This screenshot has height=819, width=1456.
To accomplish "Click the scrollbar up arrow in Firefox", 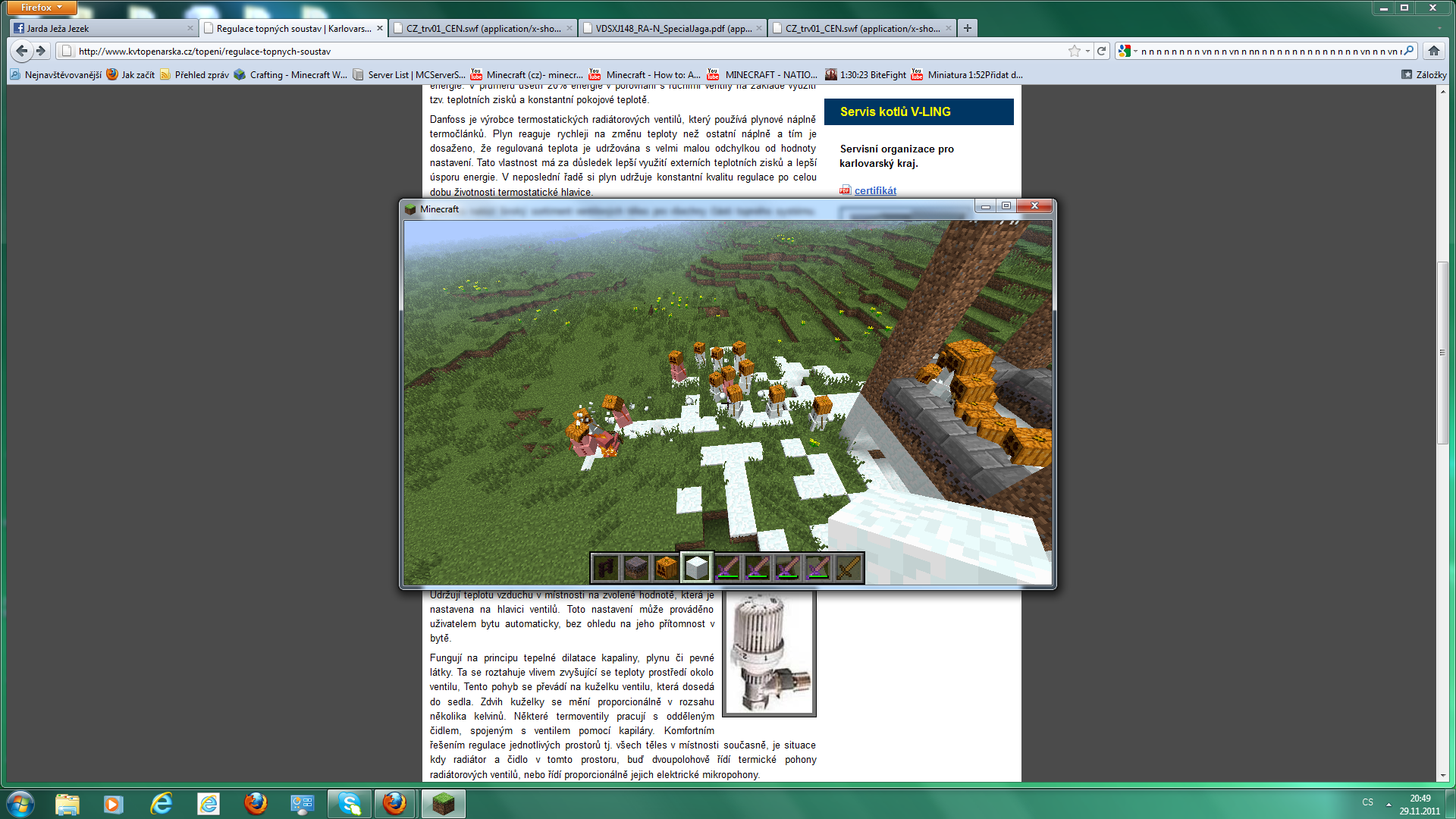I will click(1442, 91).
